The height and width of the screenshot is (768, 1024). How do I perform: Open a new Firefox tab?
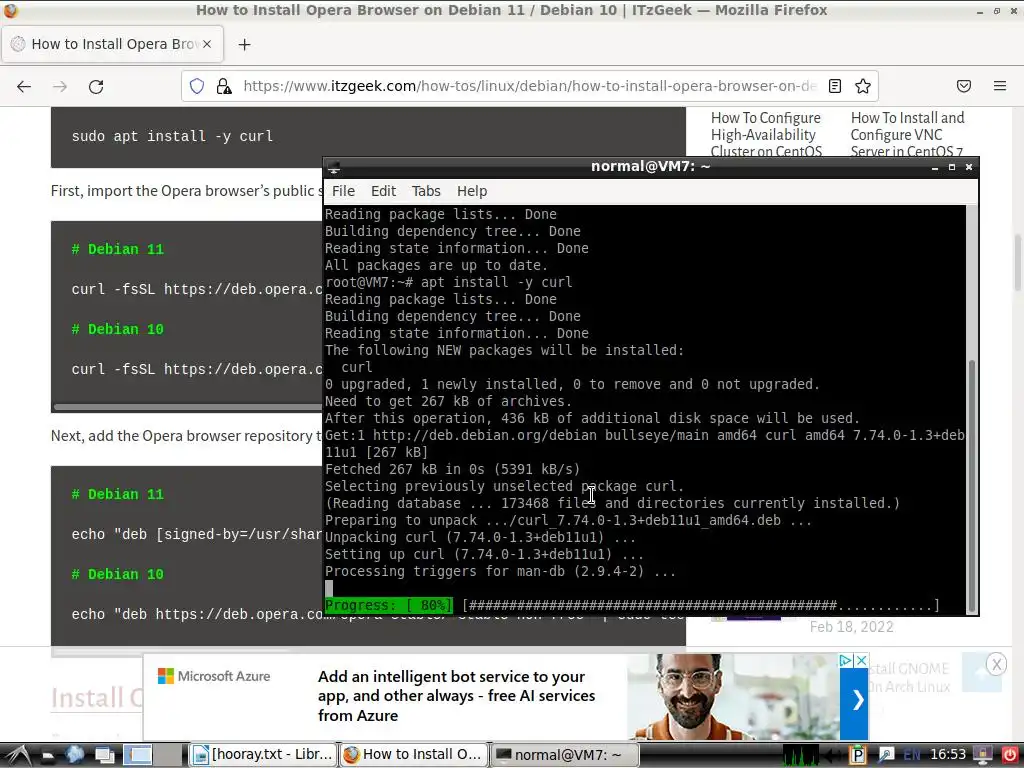[244, 44]
